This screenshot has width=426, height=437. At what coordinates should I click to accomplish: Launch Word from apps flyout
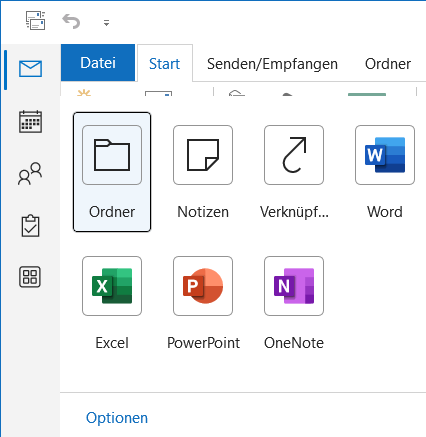(x=385, y=172)
